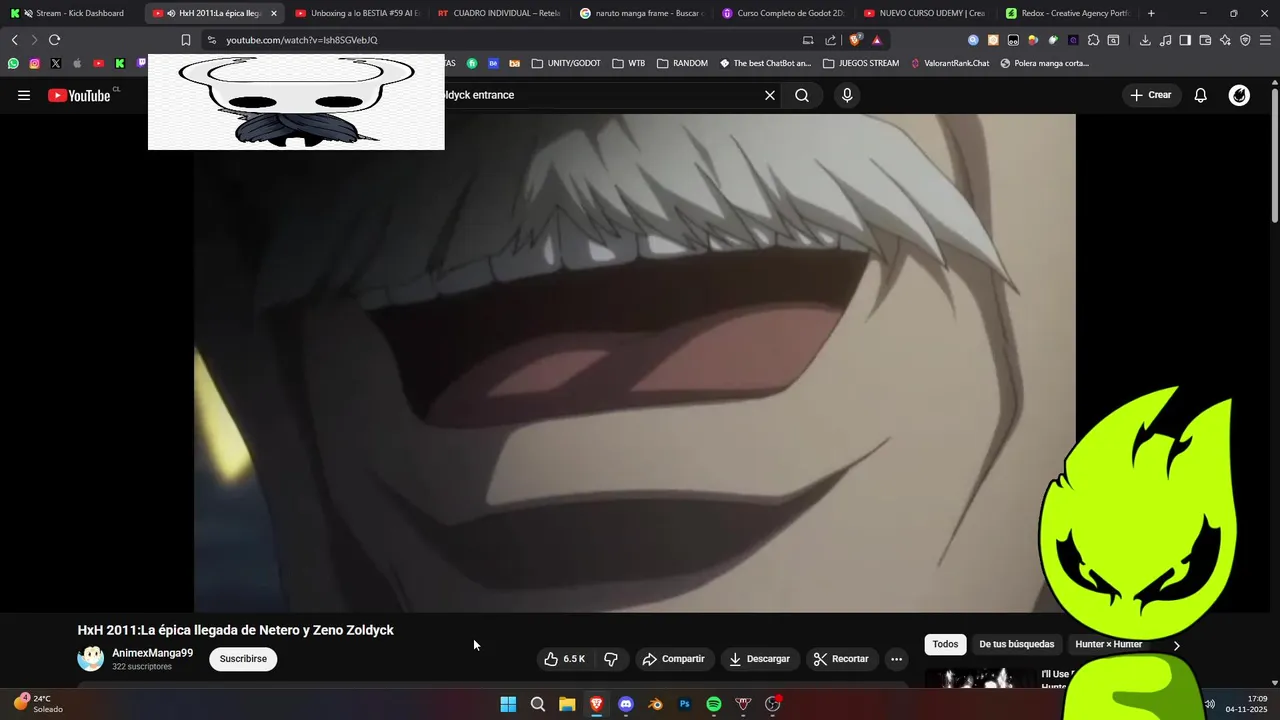Click the video player frame
This screenshot has width=1280, height=720.
(x=634, y=363)
